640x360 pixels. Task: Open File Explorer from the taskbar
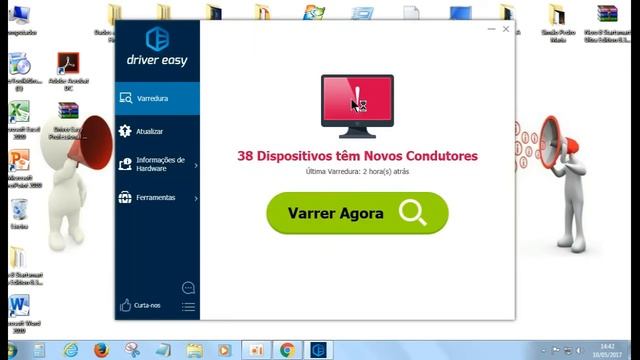click(194, 350)
